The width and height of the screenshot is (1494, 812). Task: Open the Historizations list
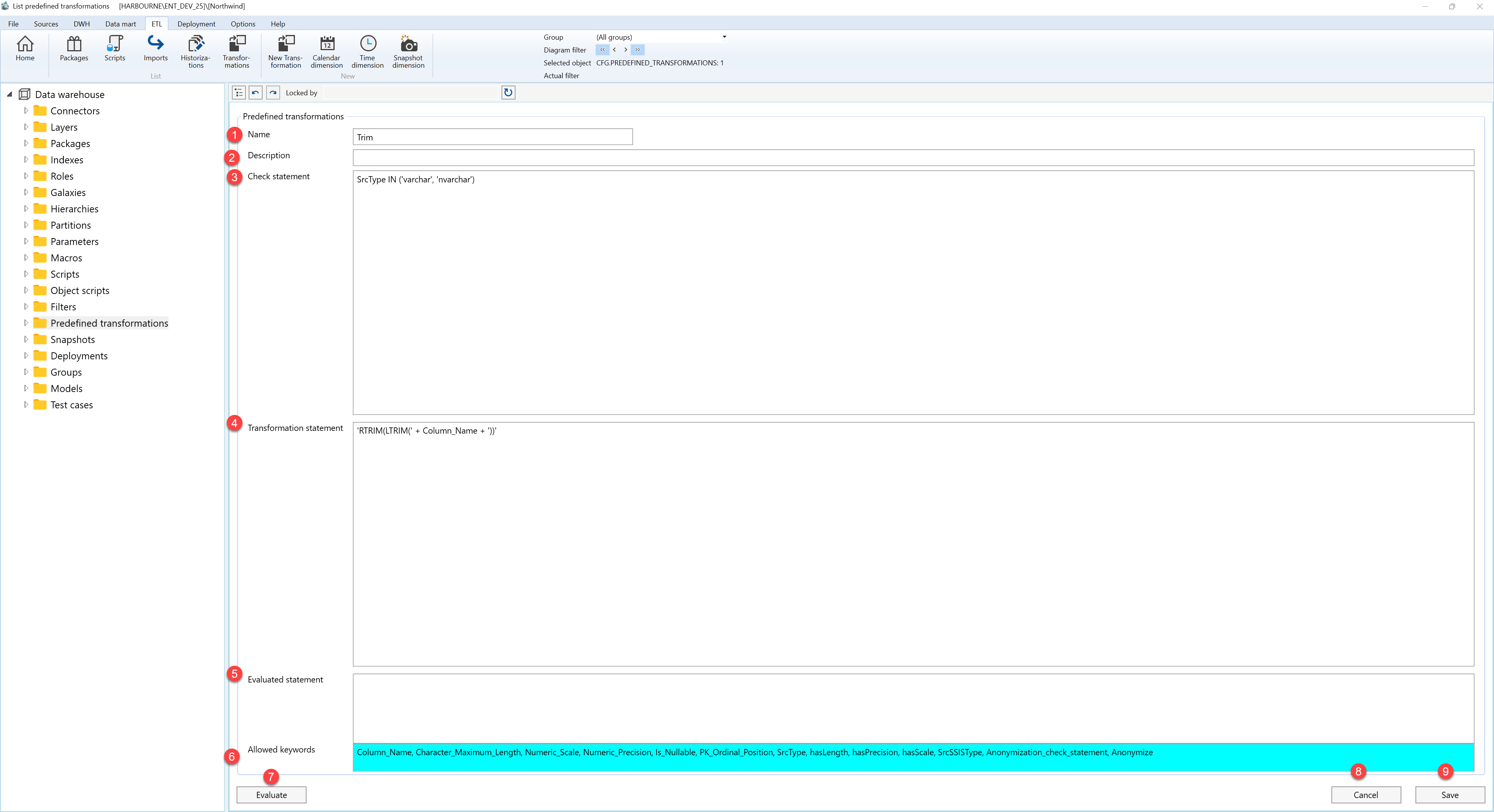[196, 52]
